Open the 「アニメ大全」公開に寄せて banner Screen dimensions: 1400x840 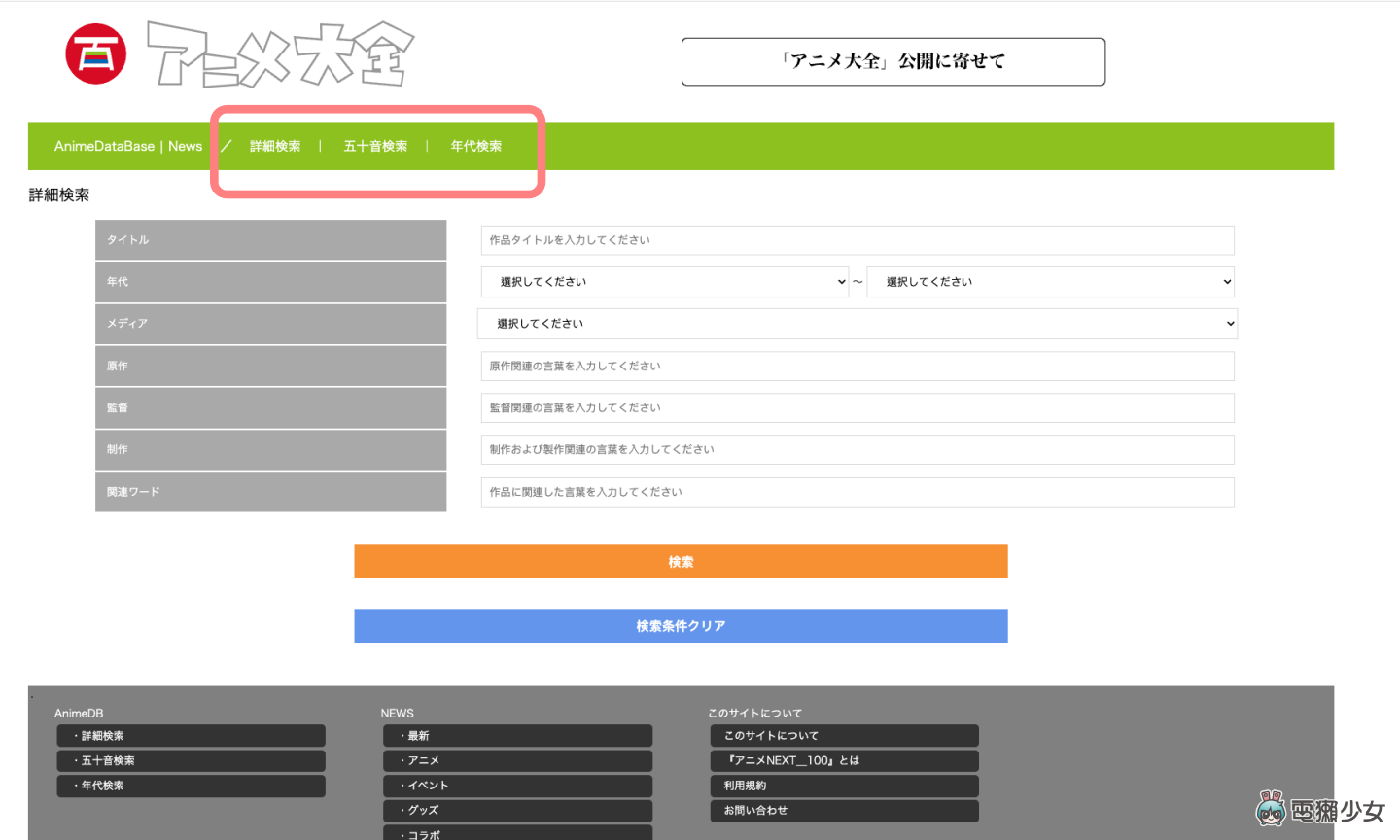pos(892,60)
